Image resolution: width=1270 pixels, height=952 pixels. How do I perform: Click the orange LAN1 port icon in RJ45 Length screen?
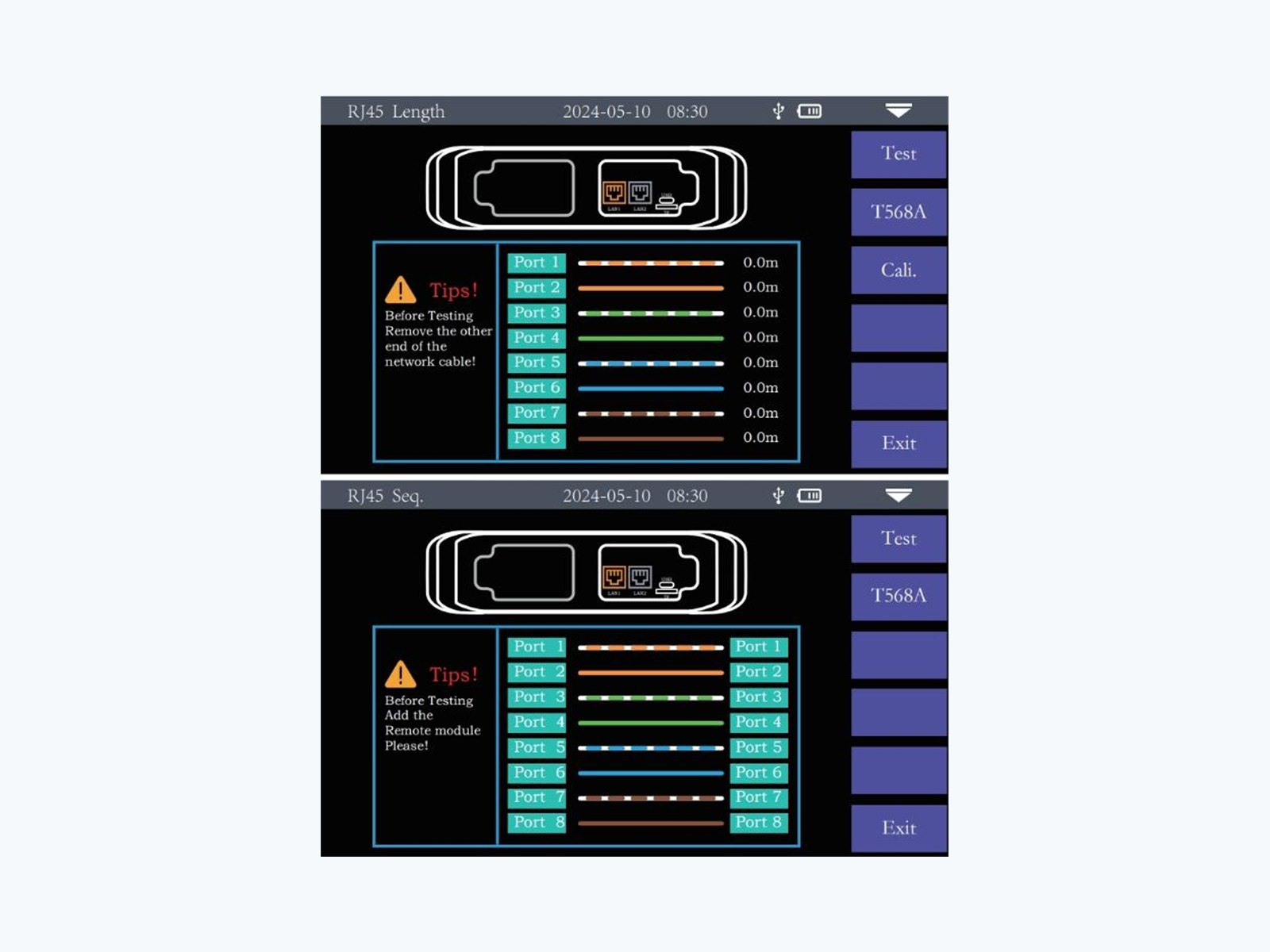[x=614, y=192]
